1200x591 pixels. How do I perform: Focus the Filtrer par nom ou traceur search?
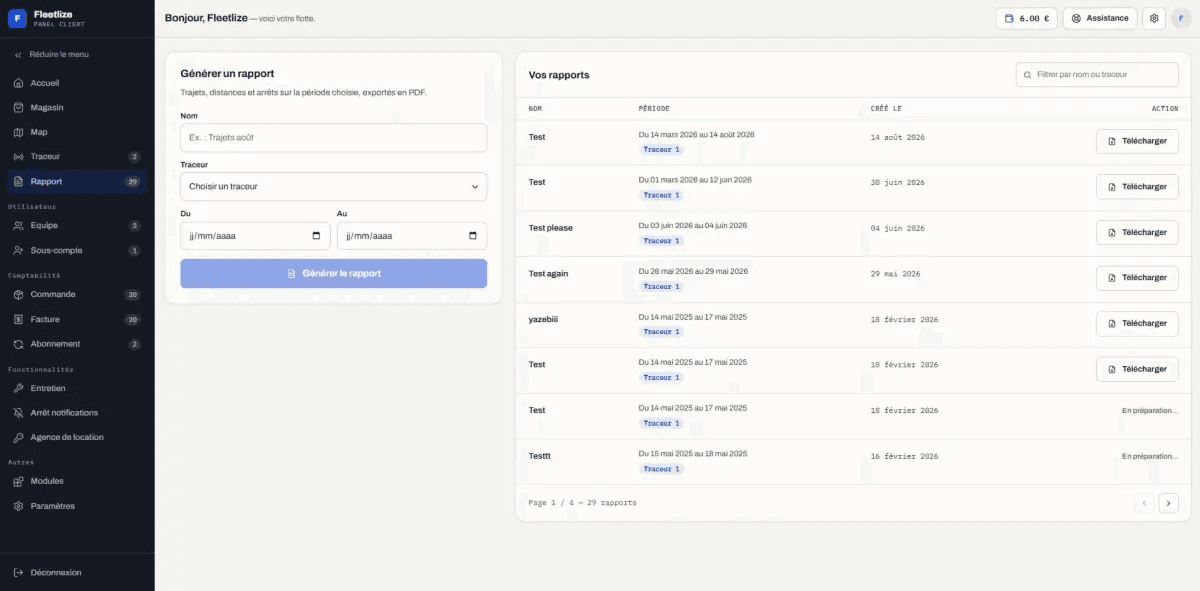1097,74
